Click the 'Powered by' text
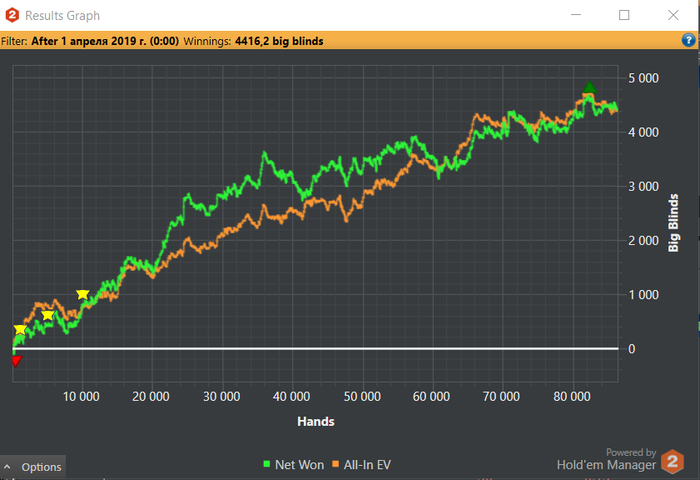The image size is (700, 480). [631, 452]
